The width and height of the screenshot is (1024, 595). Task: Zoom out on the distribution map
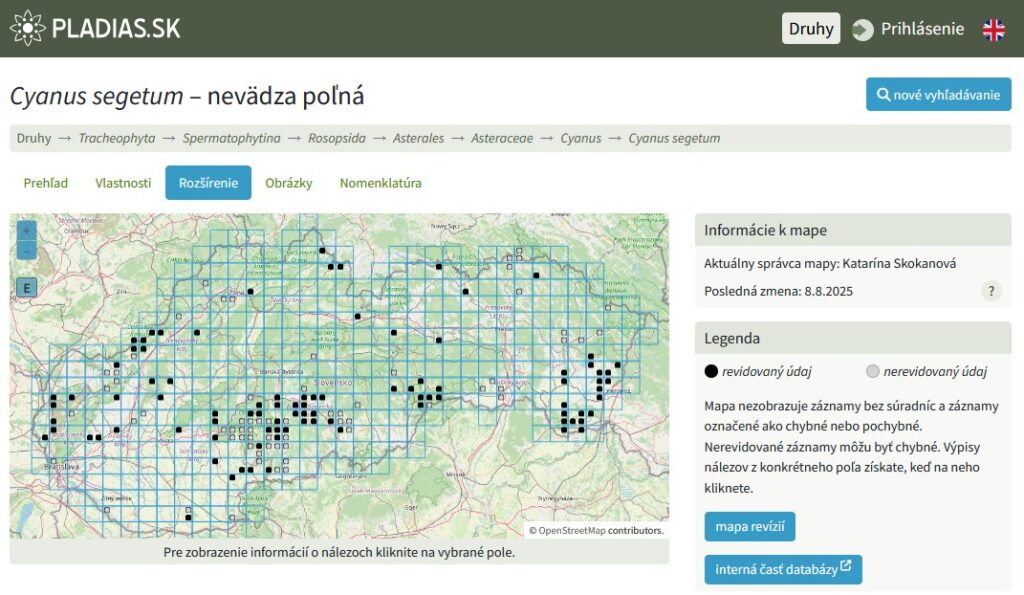(27, 250)
